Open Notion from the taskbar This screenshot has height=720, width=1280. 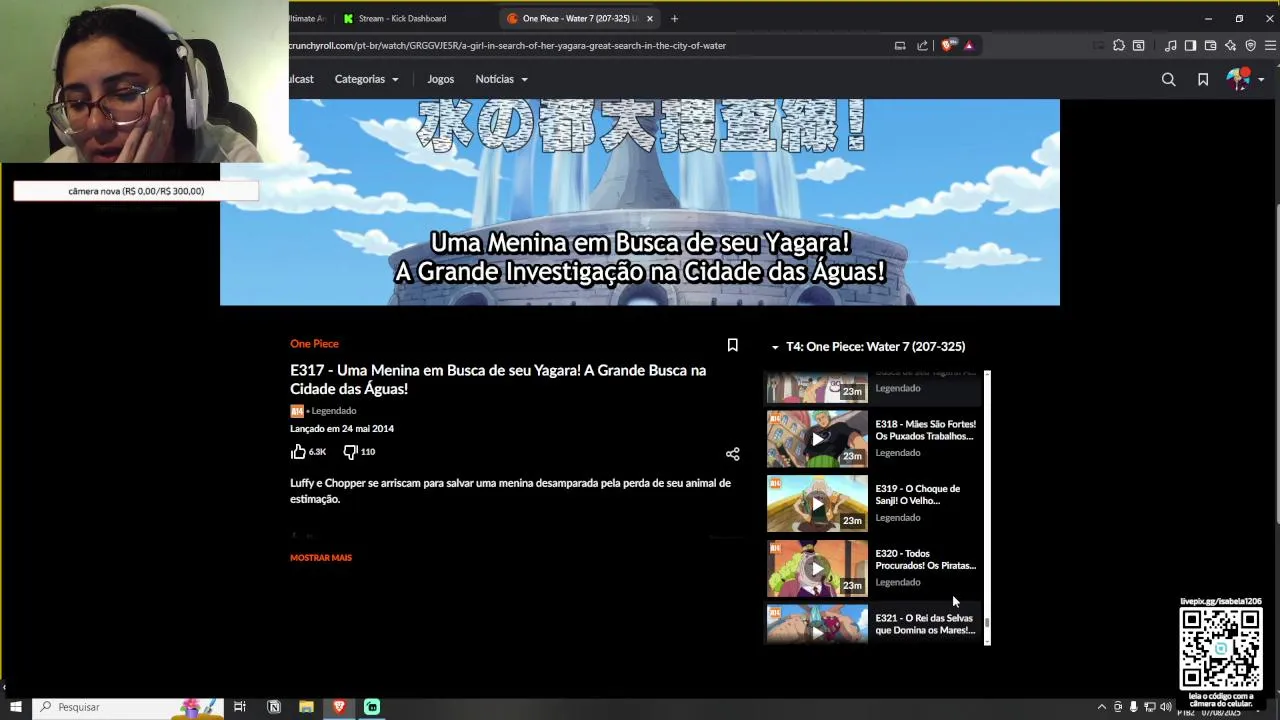coord(274,707)
